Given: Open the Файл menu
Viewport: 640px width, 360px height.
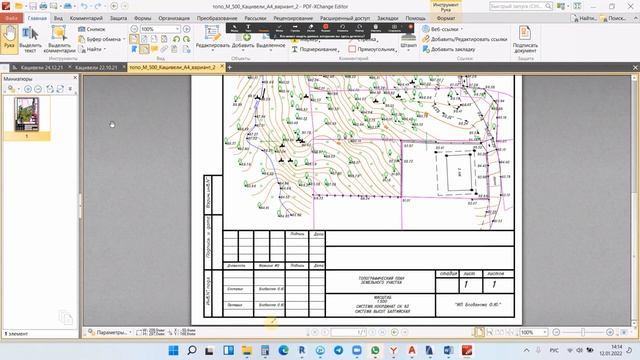Looking at the screenshot, I should point(11,18).
